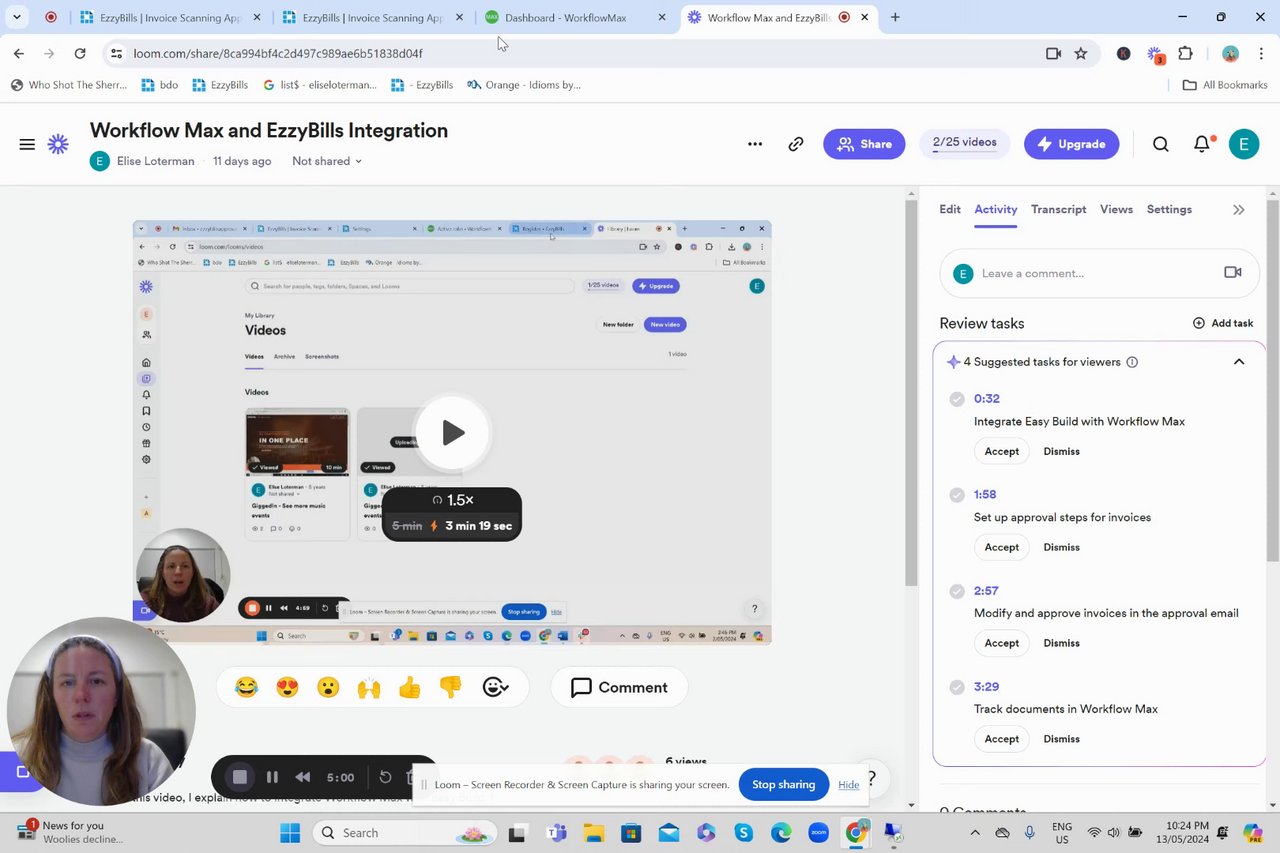
Task: Pause the Loom recording
Action: [x=272, y=777]
